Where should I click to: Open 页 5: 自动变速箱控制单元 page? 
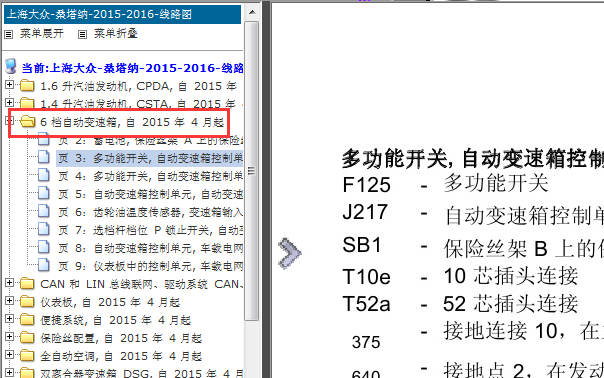pyautogui.click(x=150, y=194)
